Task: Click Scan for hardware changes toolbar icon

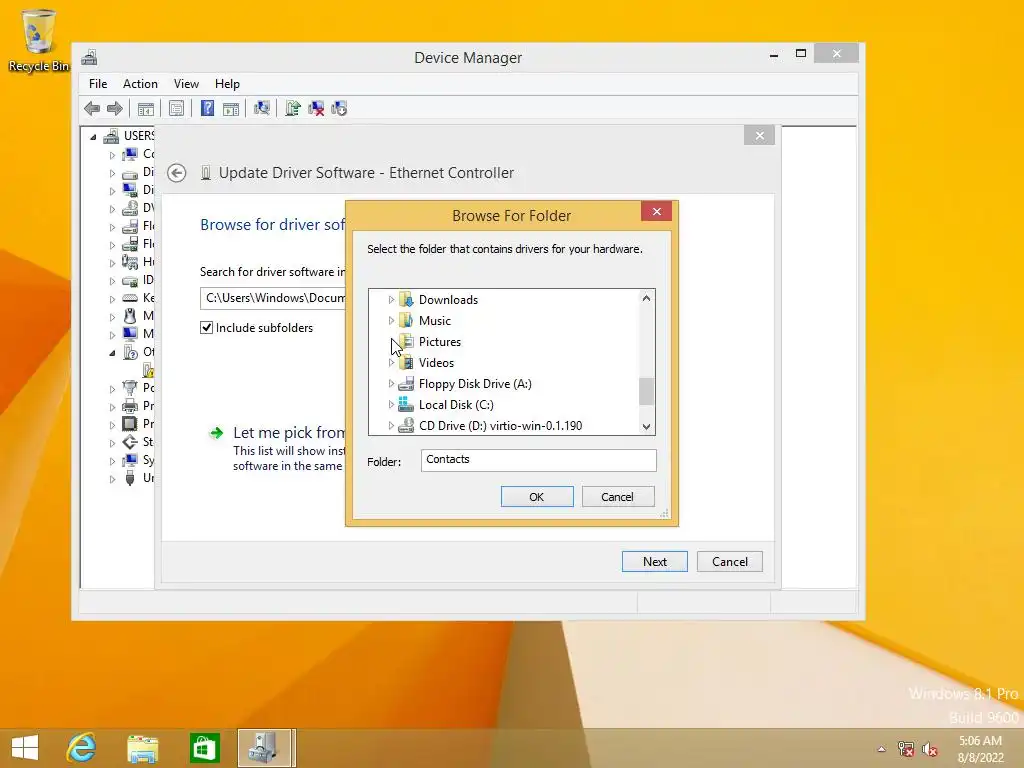Action: tap(262, 108)
